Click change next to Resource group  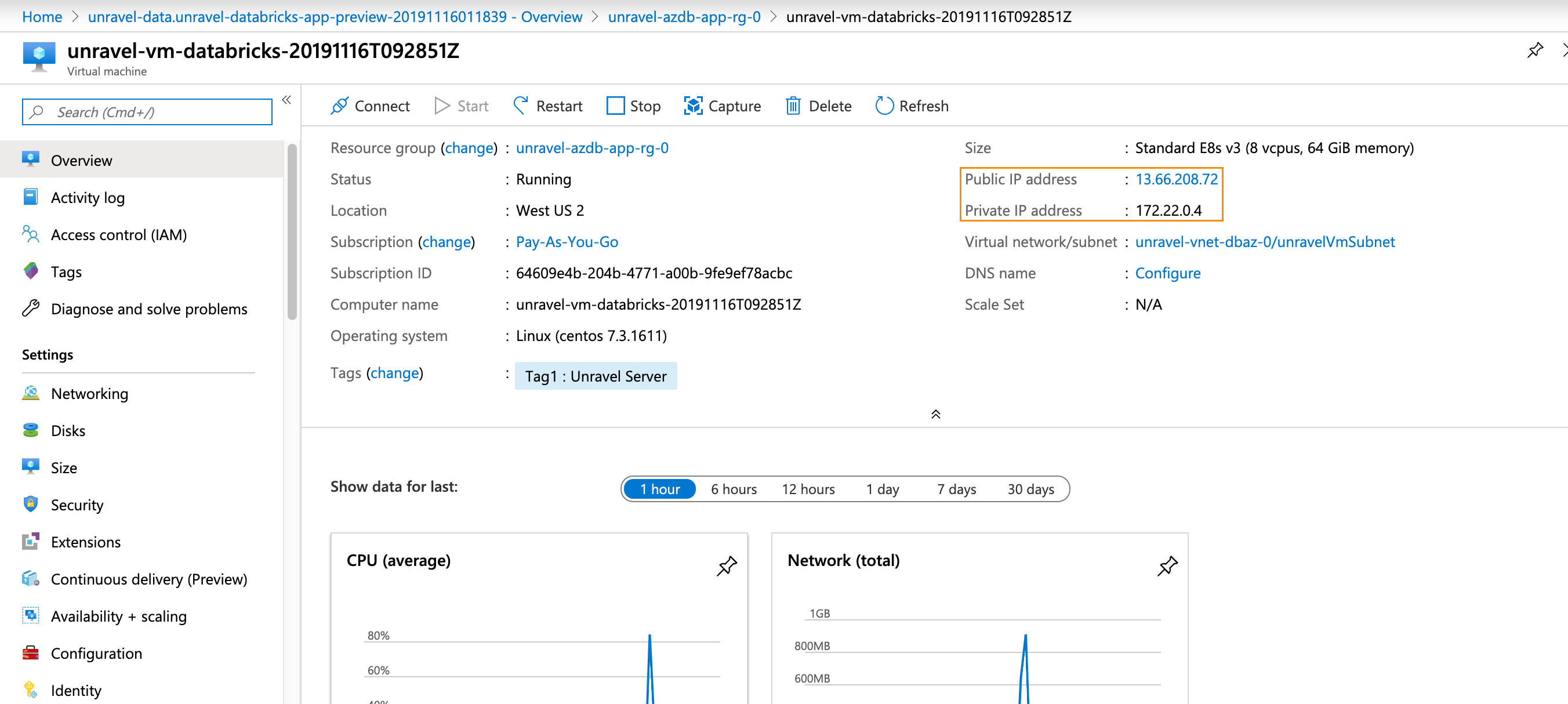[469, 148]
